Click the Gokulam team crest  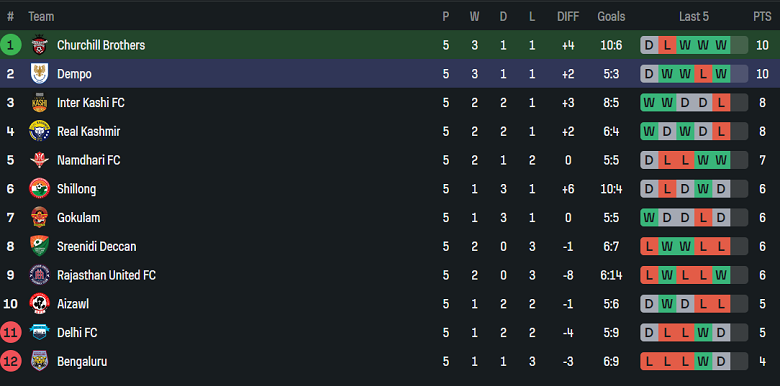point(39,217)
